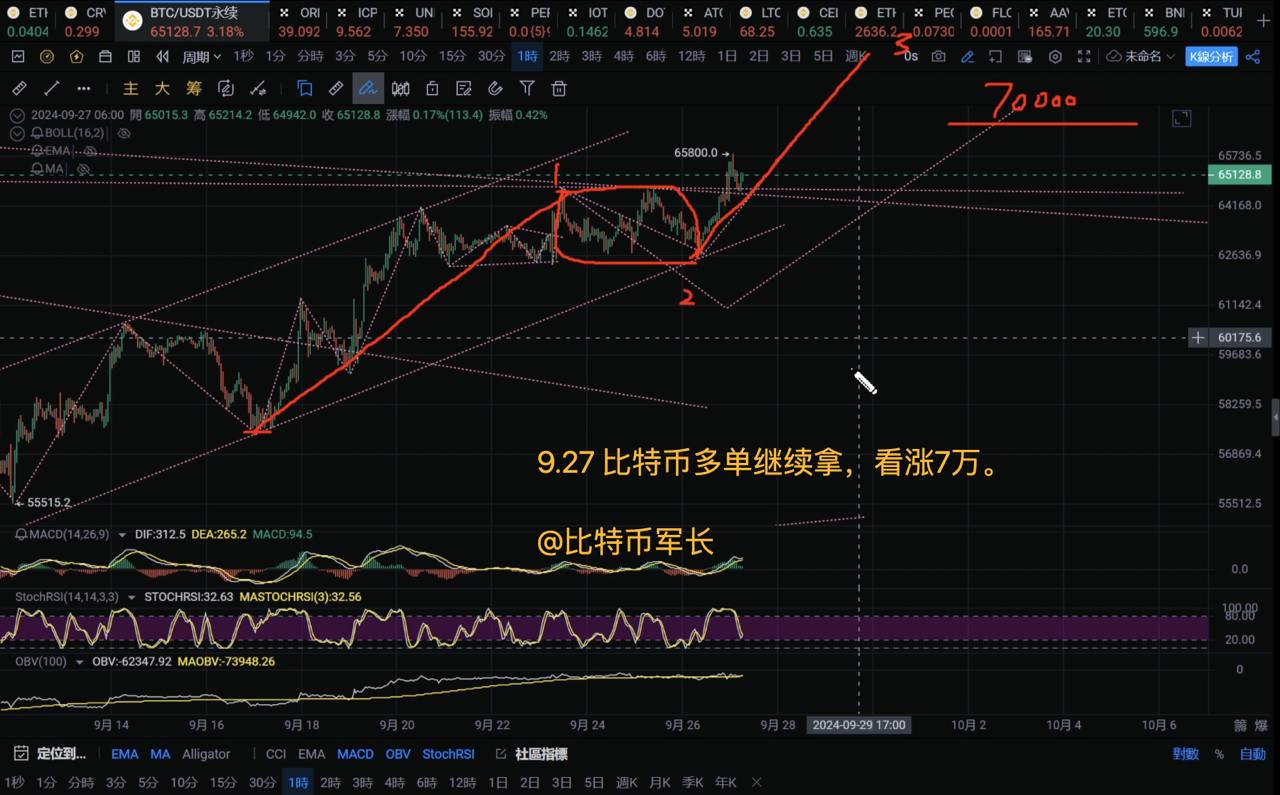1280x795 pixels.
Task: Click the magnet snap icon
Action: coord(495,89)
